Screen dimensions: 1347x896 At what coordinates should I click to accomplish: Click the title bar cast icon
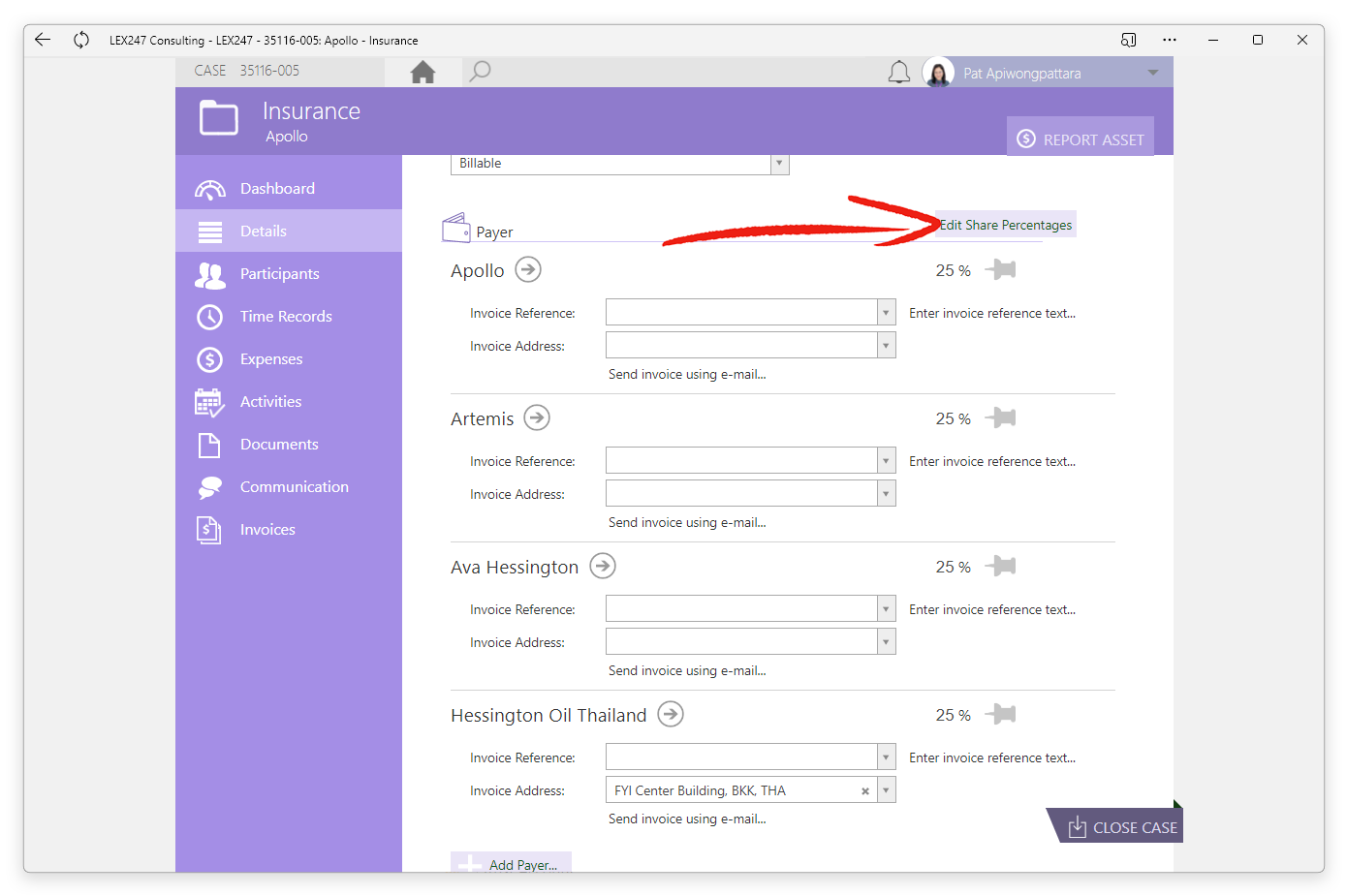1128,40
